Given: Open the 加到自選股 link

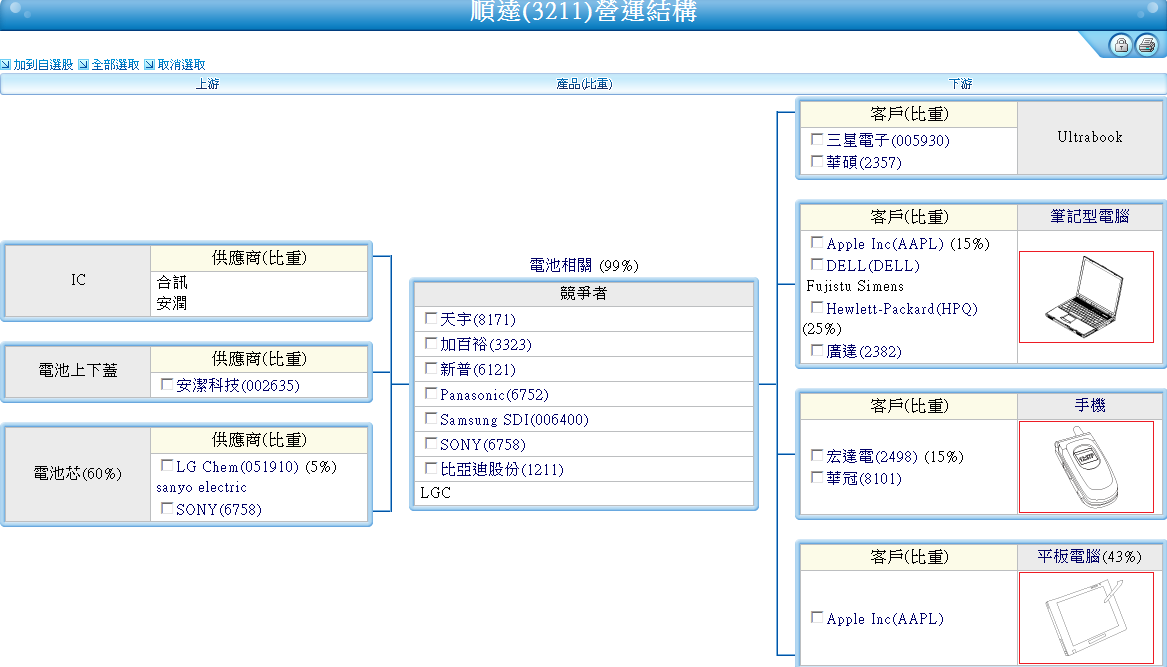Looking at the screenshot, I should coord(43,65).
